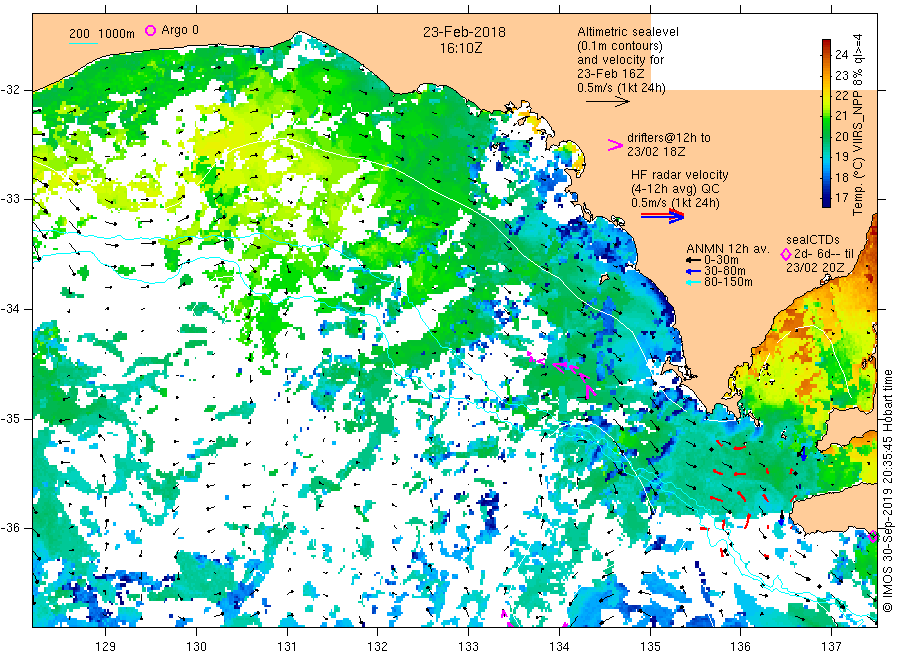Click the "134" longitude axis label
Screen dimensions: 900x660
click(559, 647)
